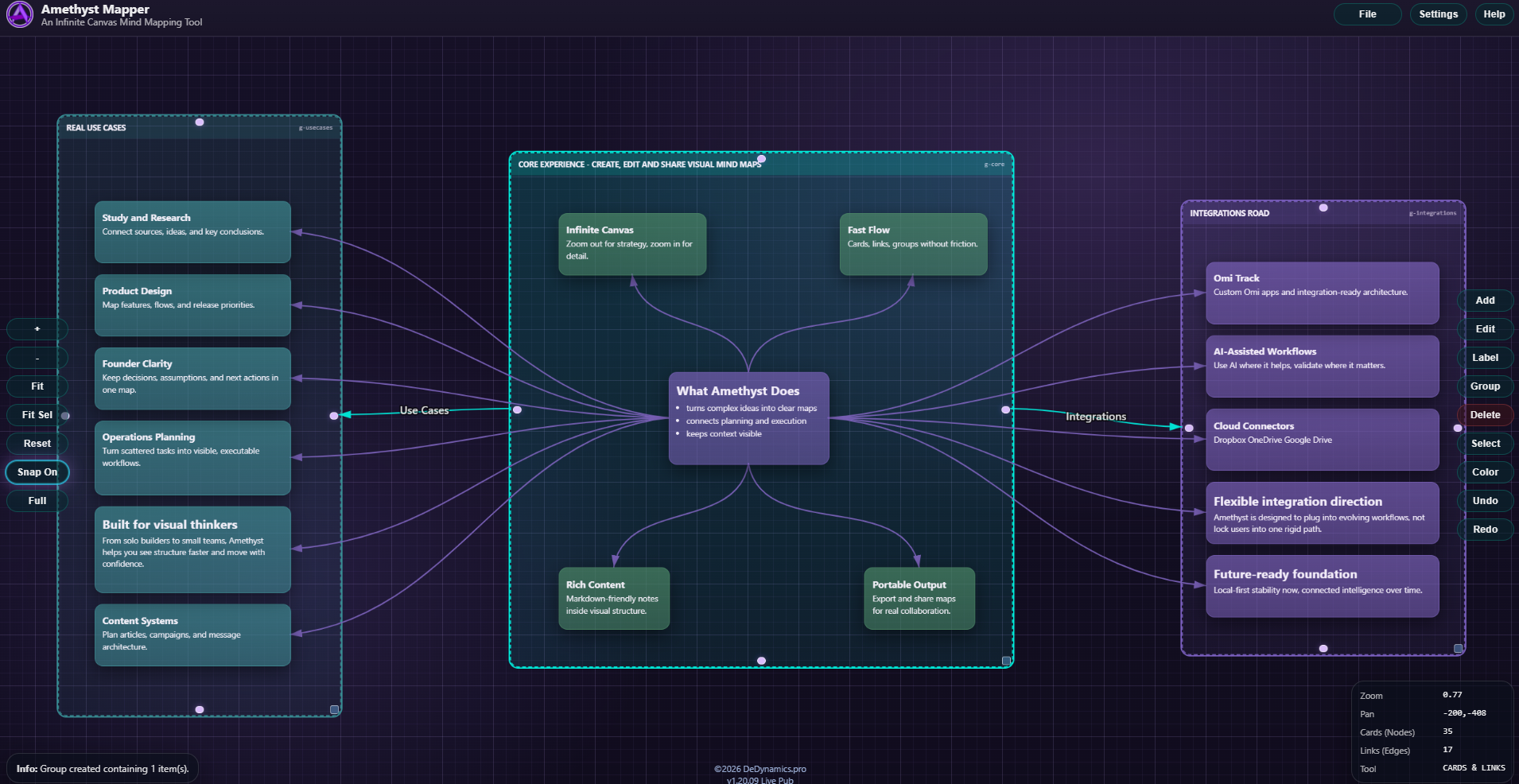Click resize handle of Real Use Cases group

point(334,709)
